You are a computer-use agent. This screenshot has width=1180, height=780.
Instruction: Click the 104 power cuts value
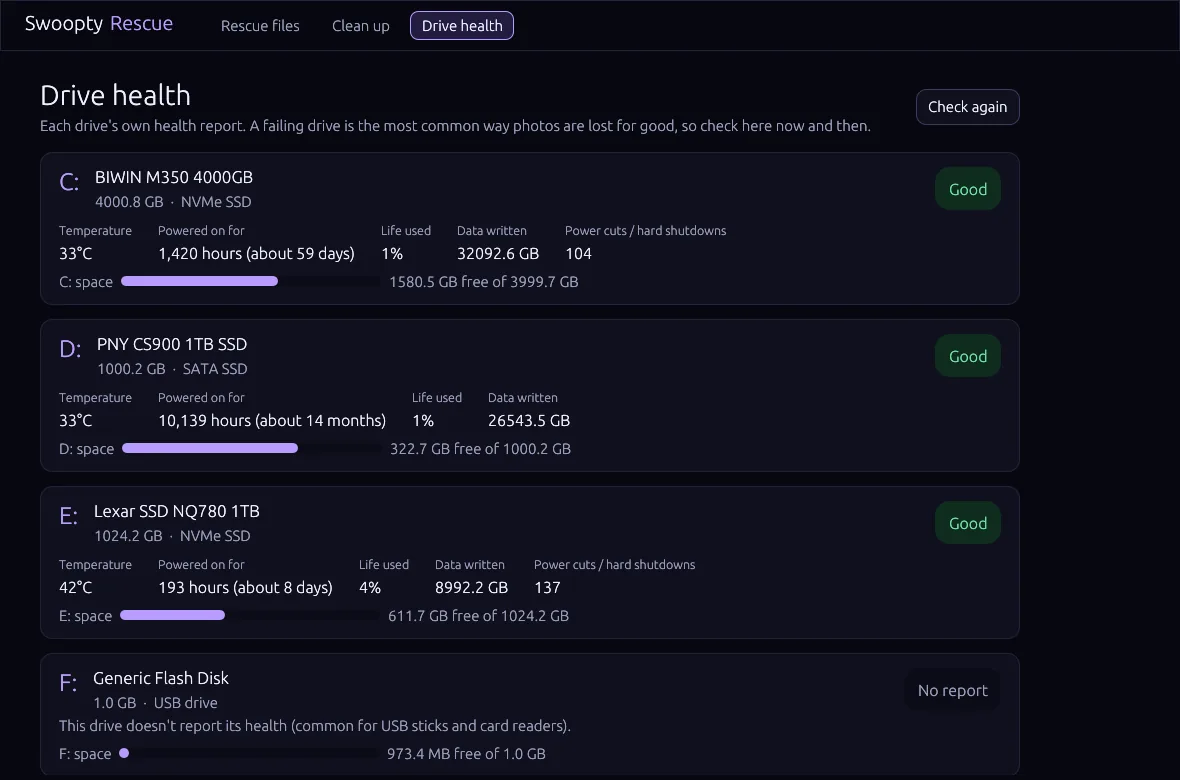(579, 254)
